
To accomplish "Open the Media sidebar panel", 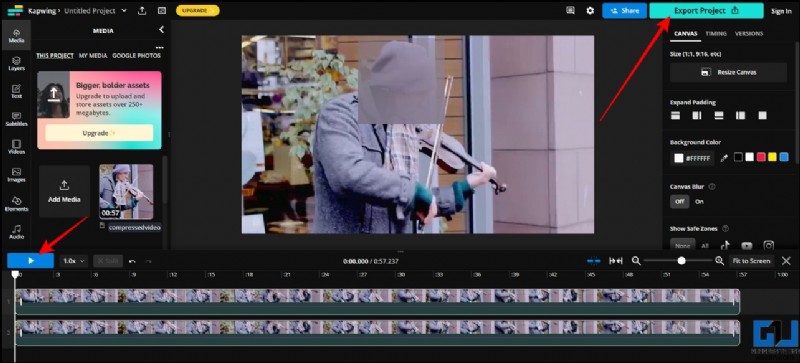I will (x=16, y=36).
